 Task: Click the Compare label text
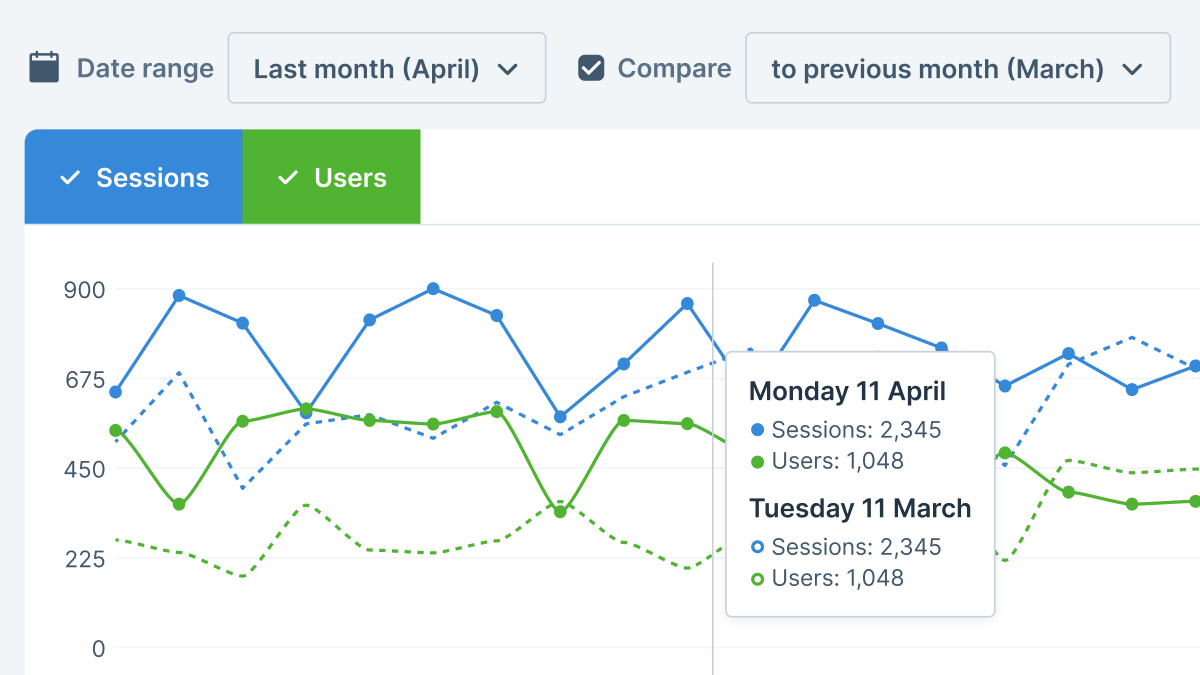[x=674, y=68]
